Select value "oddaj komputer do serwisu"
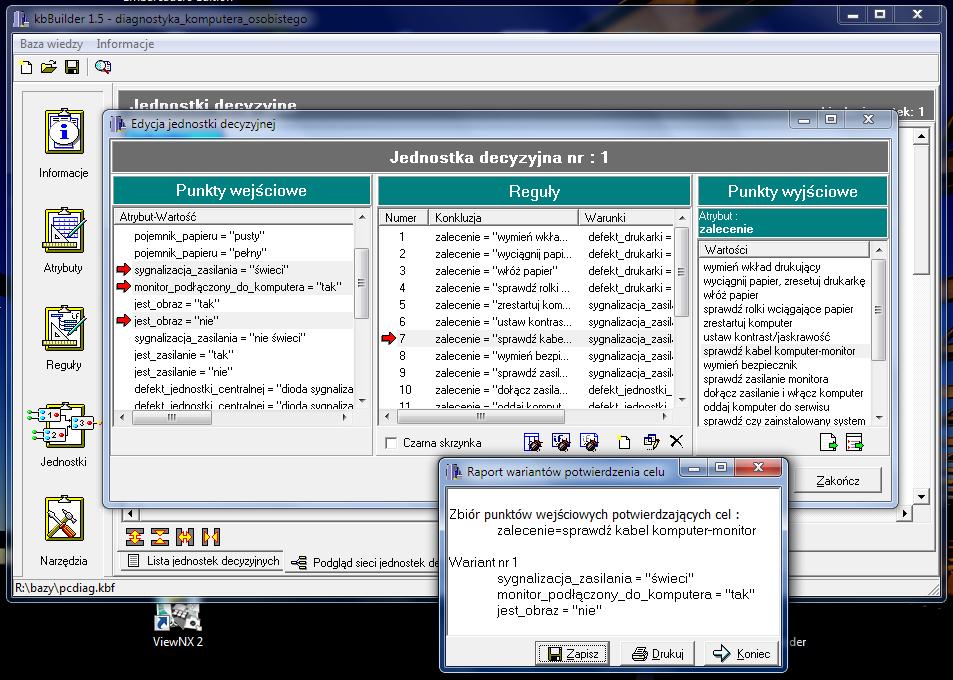This screenshot has width=953, height=680. tap(766, 407)
